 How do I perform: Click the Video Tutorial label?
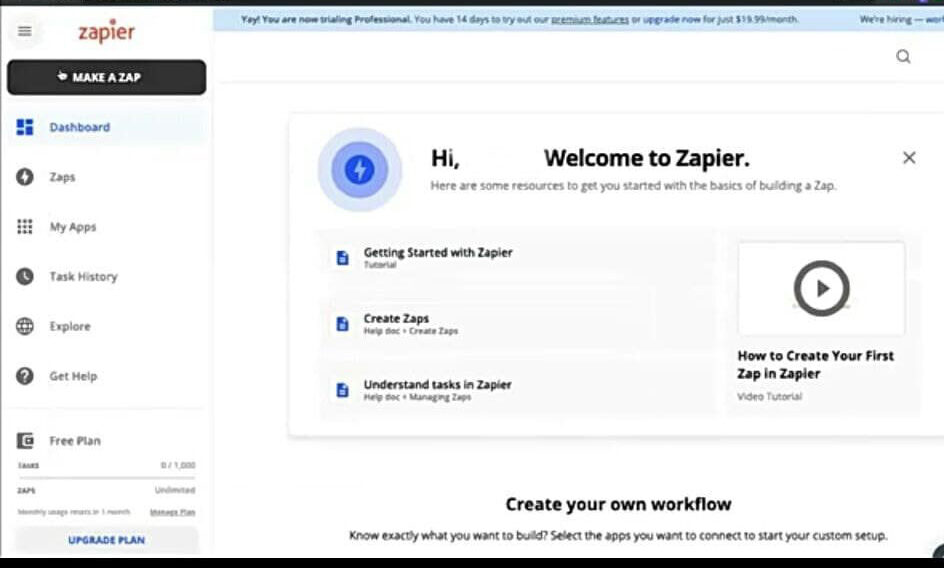[x=769, y=396]
